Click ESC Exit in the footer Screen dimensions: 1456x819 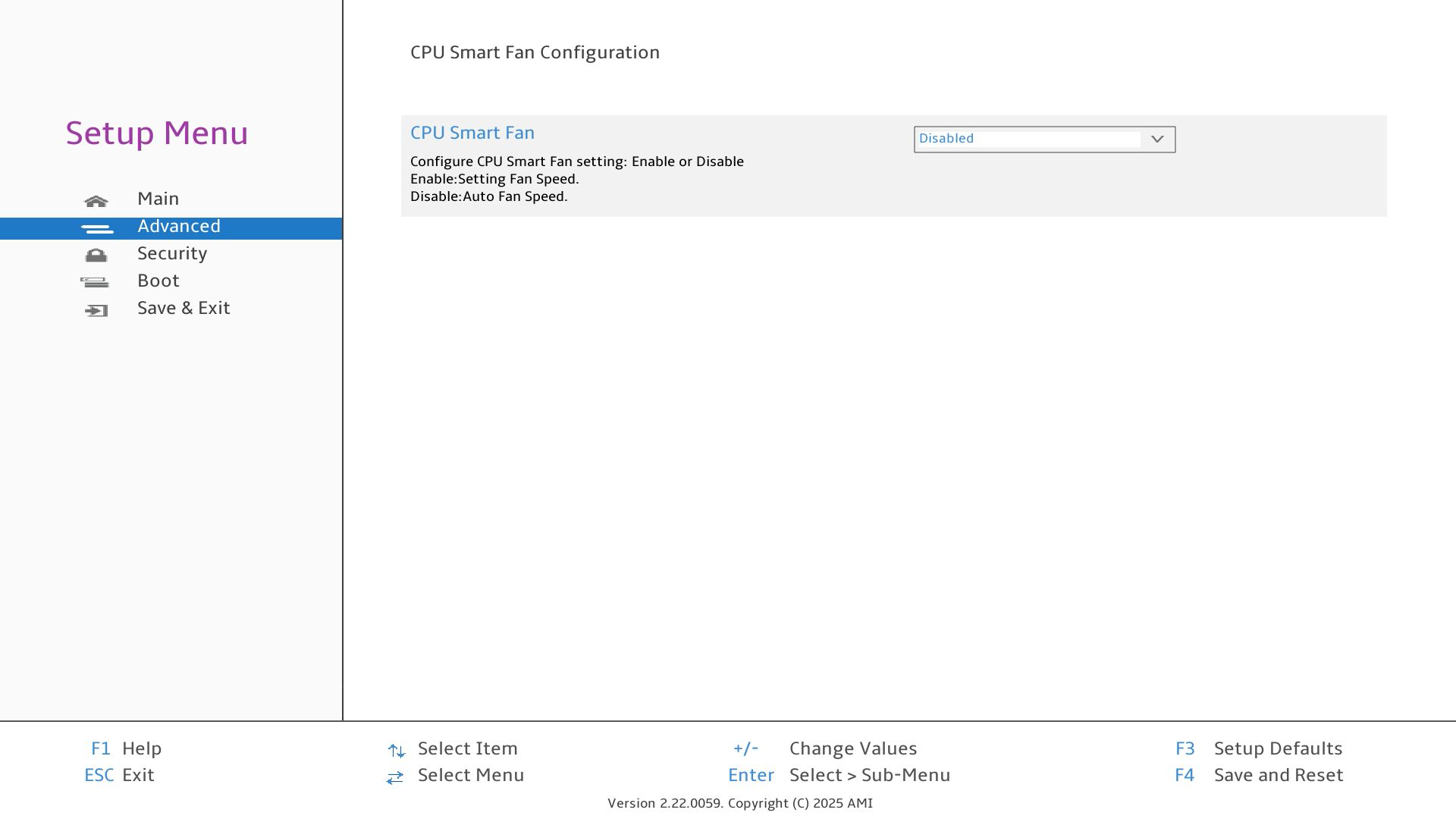click(120, 775)
